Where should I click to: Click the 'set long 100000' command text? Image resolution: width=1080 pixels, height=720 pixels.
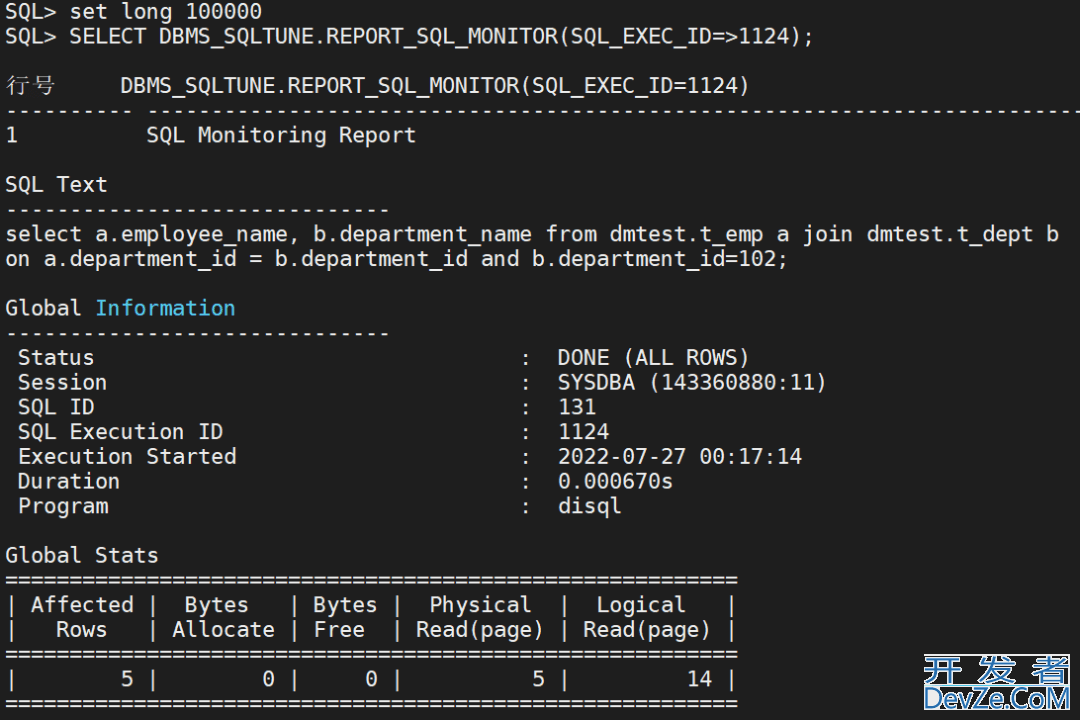tap(165, 12)
